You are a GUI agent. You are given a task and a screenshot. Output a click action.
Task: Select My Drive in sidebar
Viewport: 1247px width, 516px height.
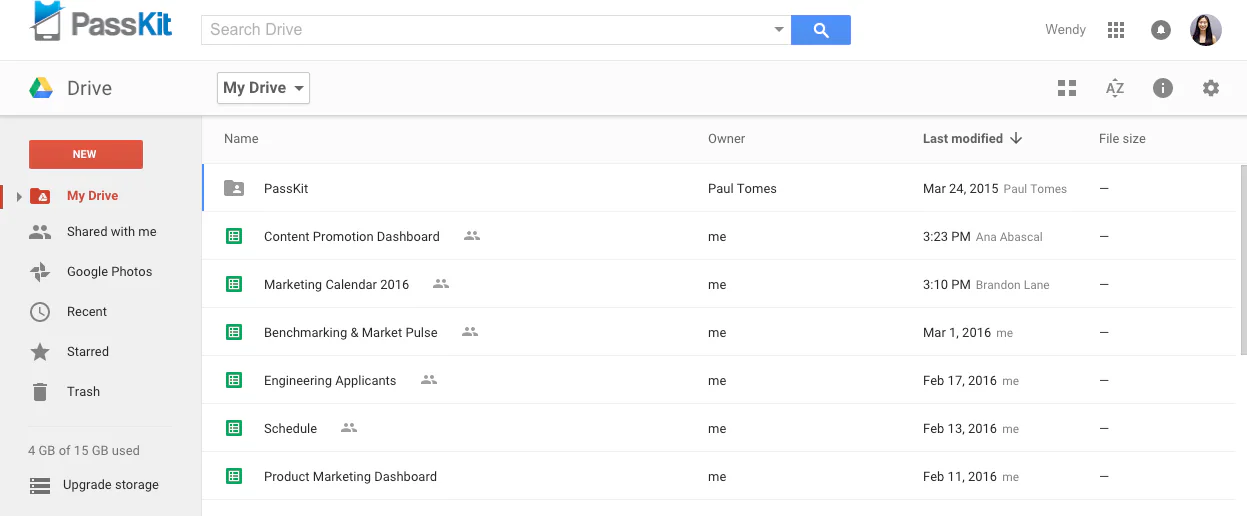93,196
